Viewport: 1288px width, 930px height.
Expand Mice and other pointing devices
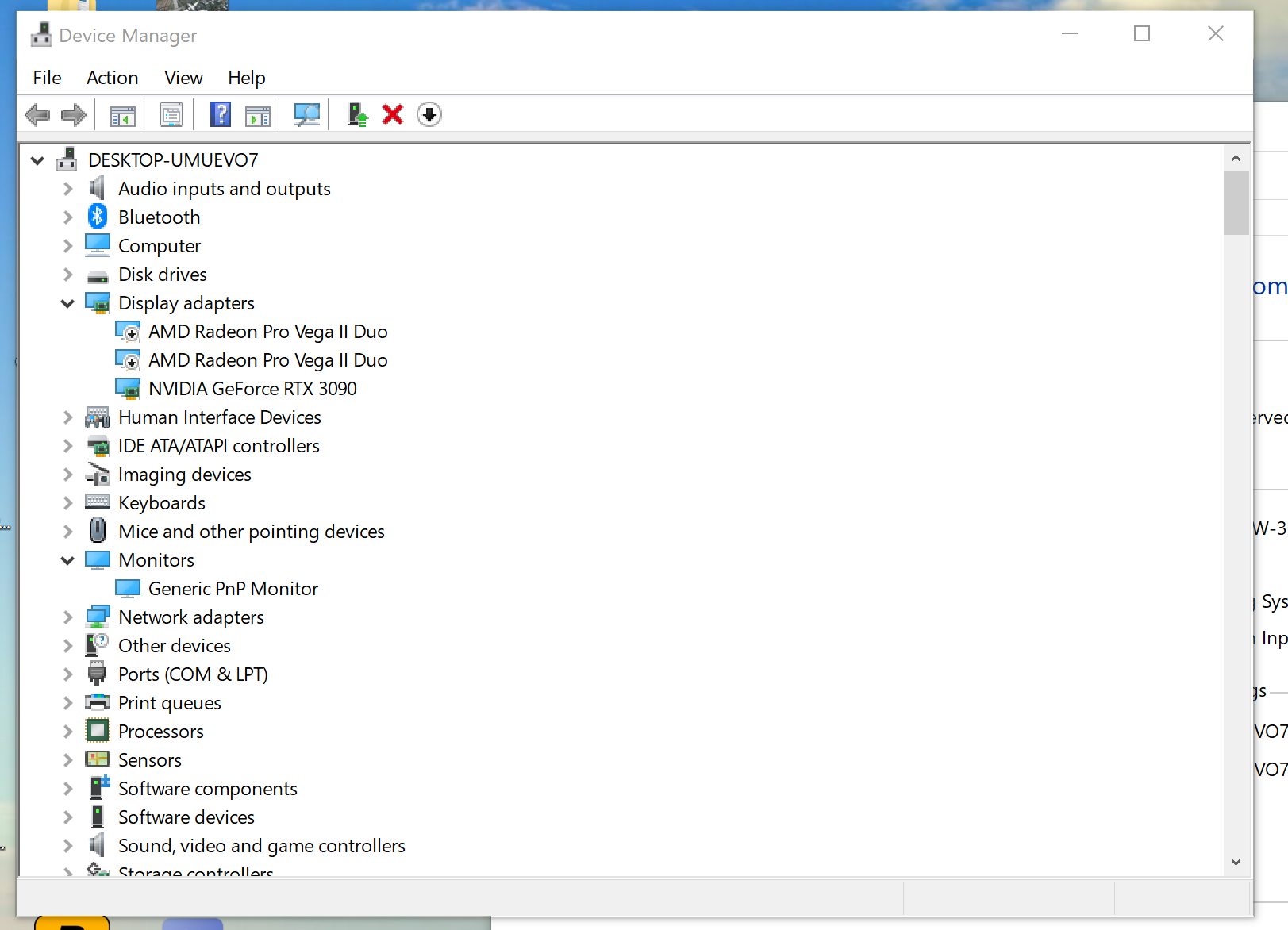68,532
